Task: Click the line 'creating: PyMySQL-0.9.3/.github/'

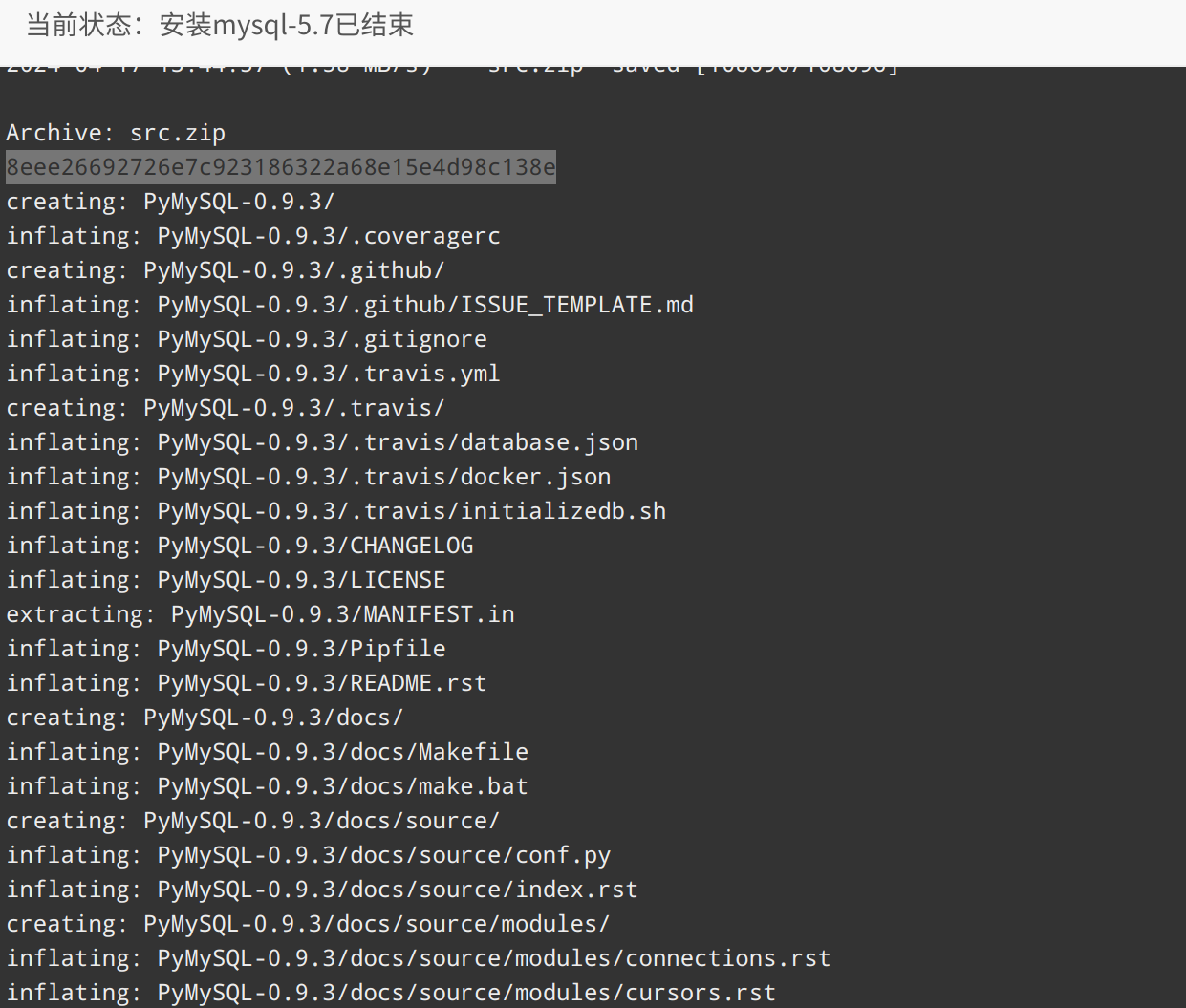Action: coord(226,270)
